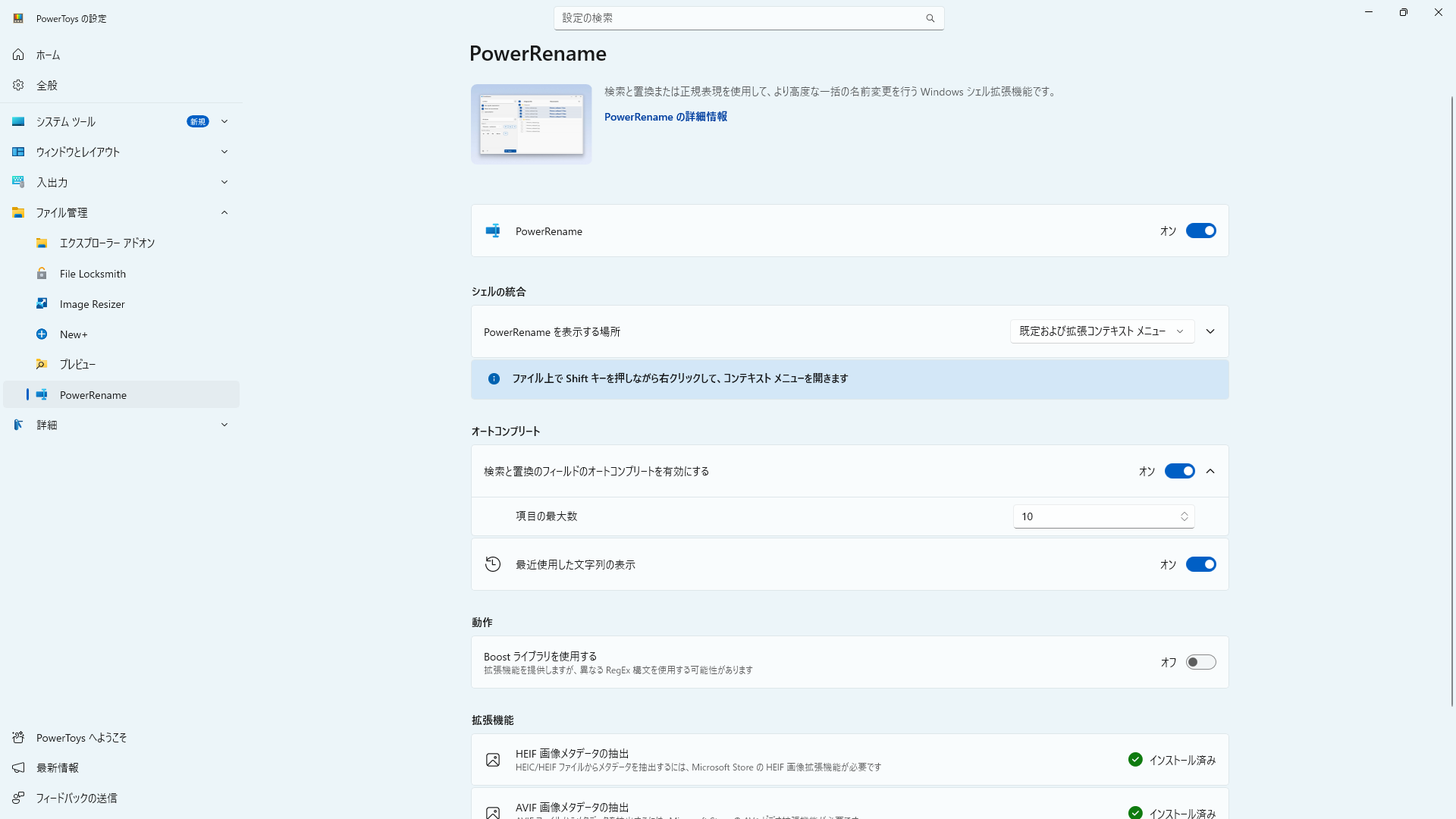Click the エクスプローラー アドオン folder icon
The height and width of the screenshot is (819, 1456).
coord(42,243)
